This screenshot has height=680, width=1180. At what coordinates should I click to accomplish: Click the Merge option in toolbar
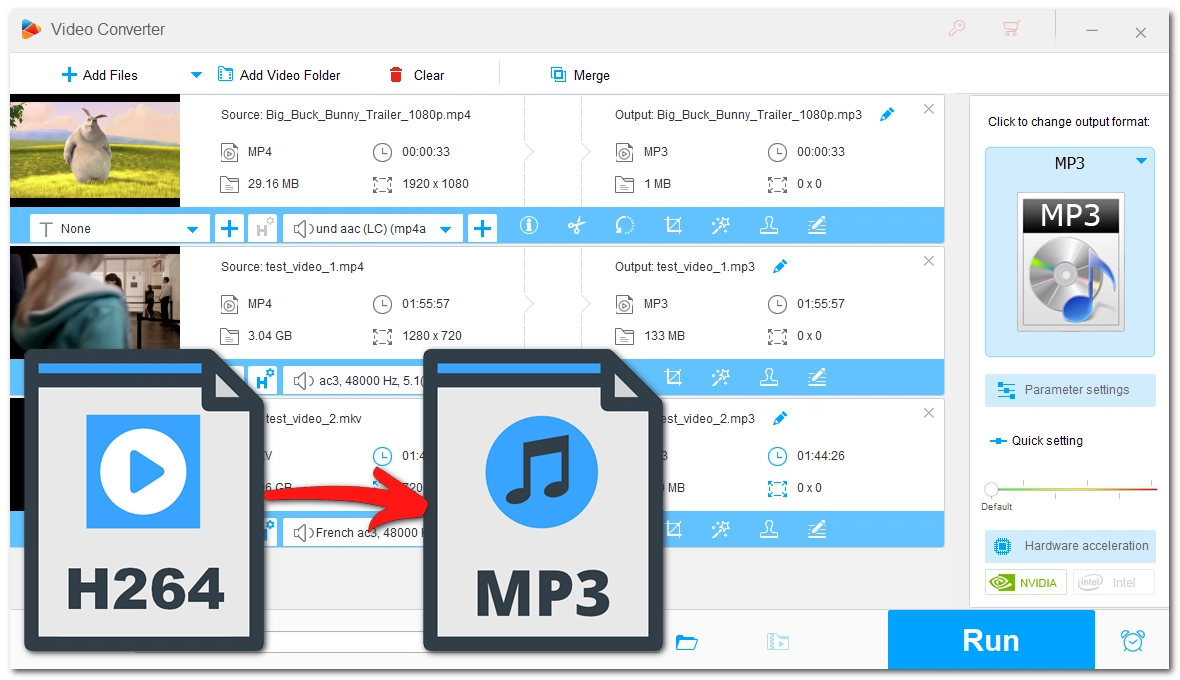point(580,75)
